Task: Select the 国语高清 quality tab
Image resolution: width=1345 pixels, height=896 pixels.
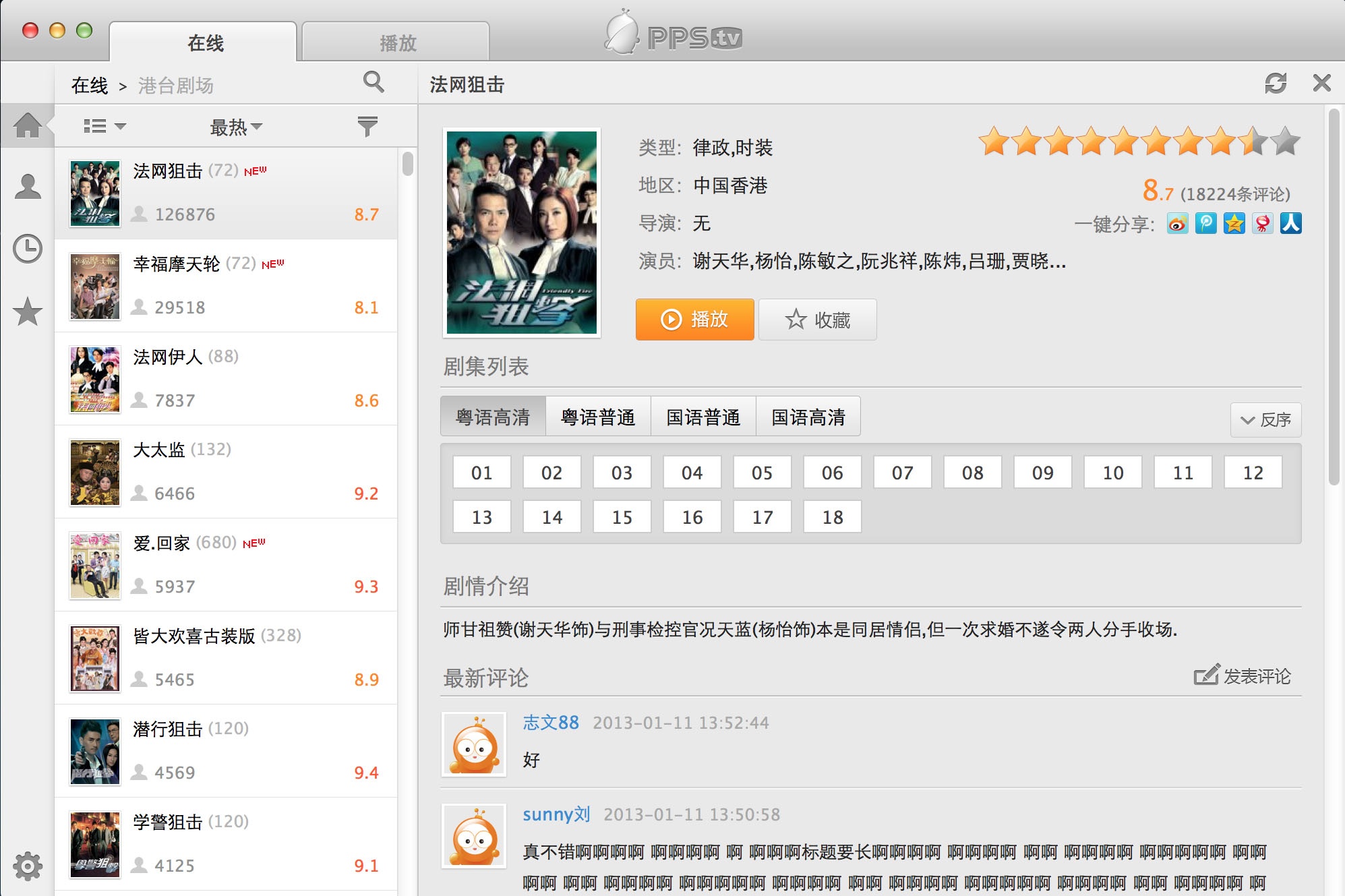Action: point(808,417)
